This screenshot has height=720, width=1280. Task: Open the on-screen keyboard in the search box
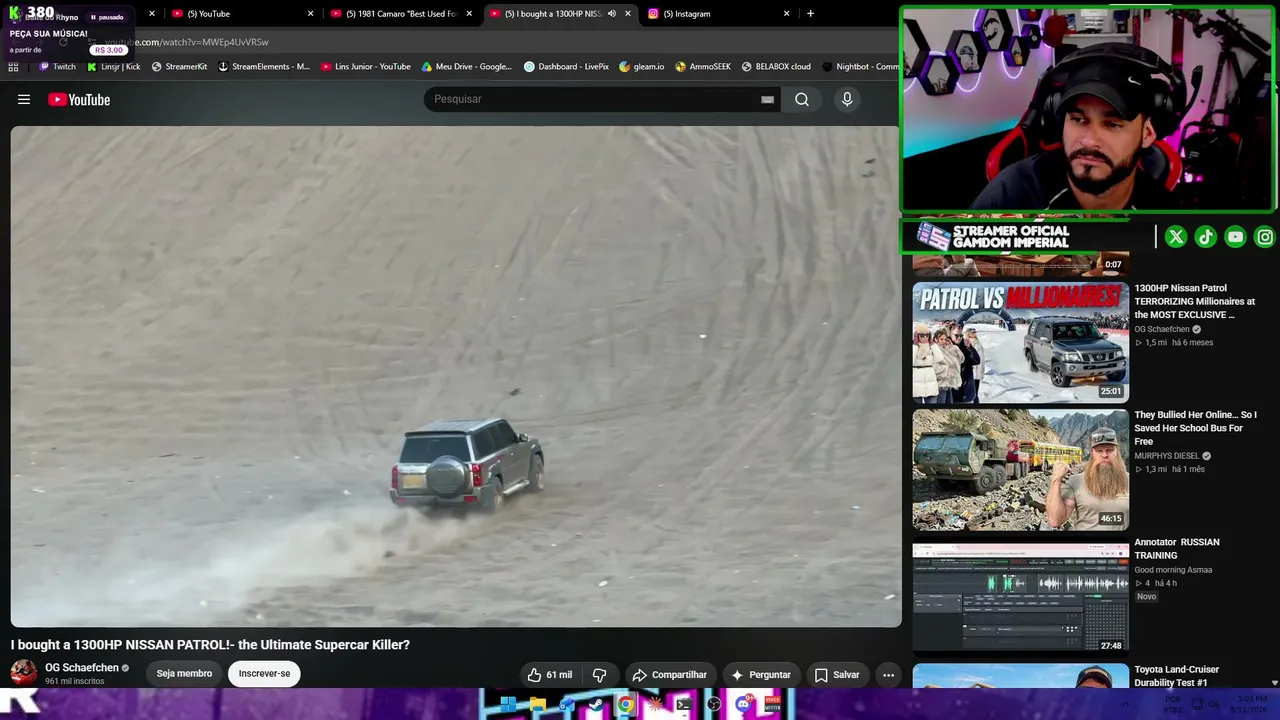tap(767, 99)
